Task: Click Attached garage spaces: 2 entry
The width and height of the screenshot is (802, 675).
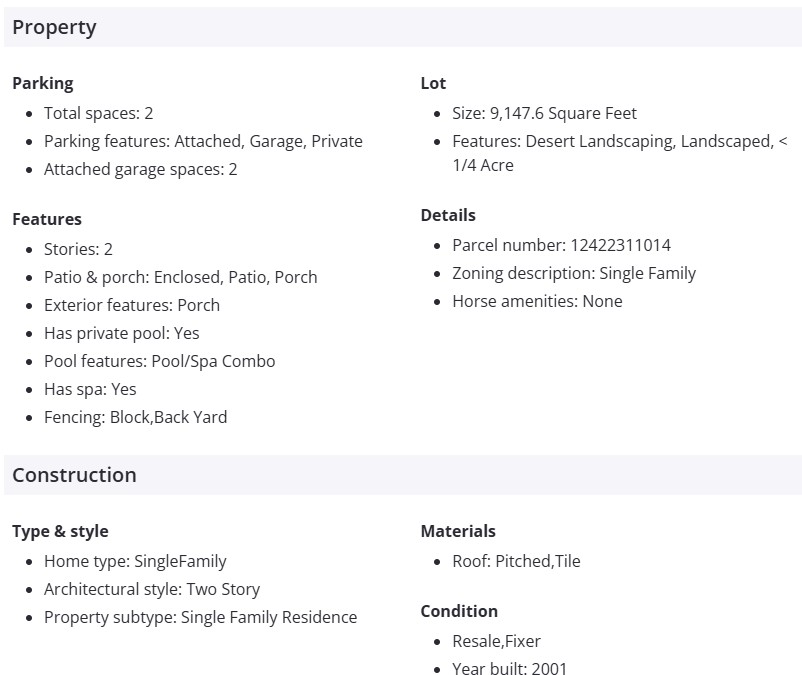Action: pos(140,169)
